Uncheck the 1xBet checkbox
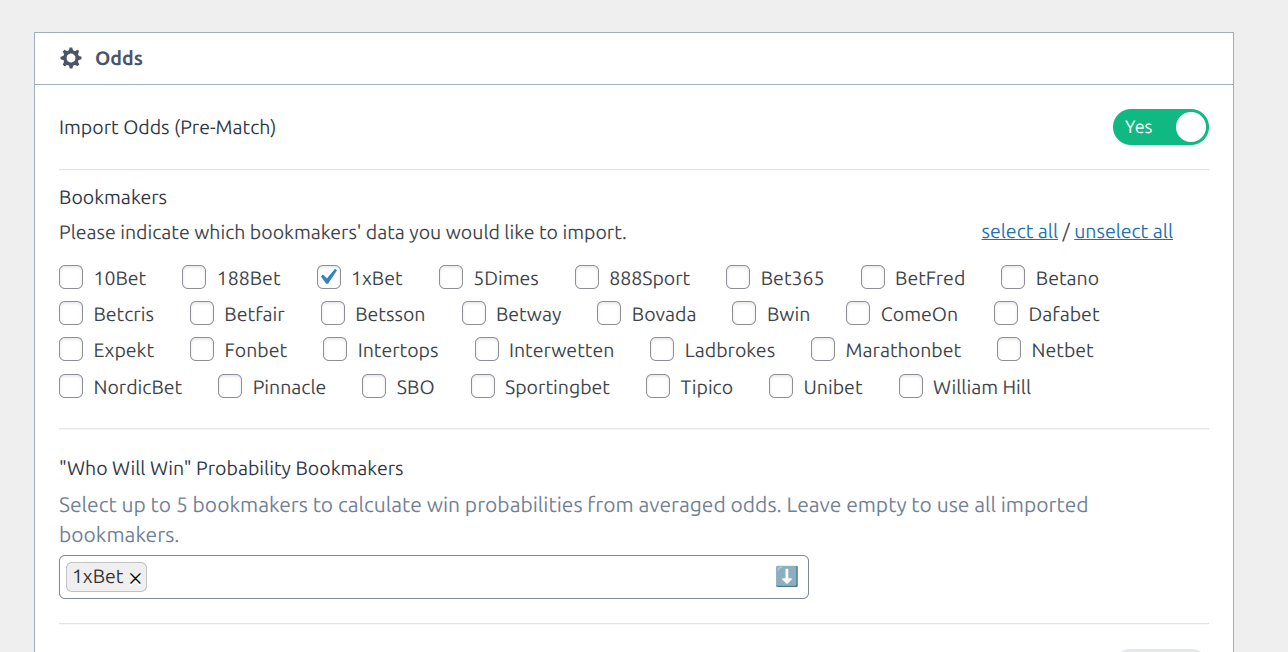The image size is (1288, 652). pyautogui.click(x=329, y=277)
